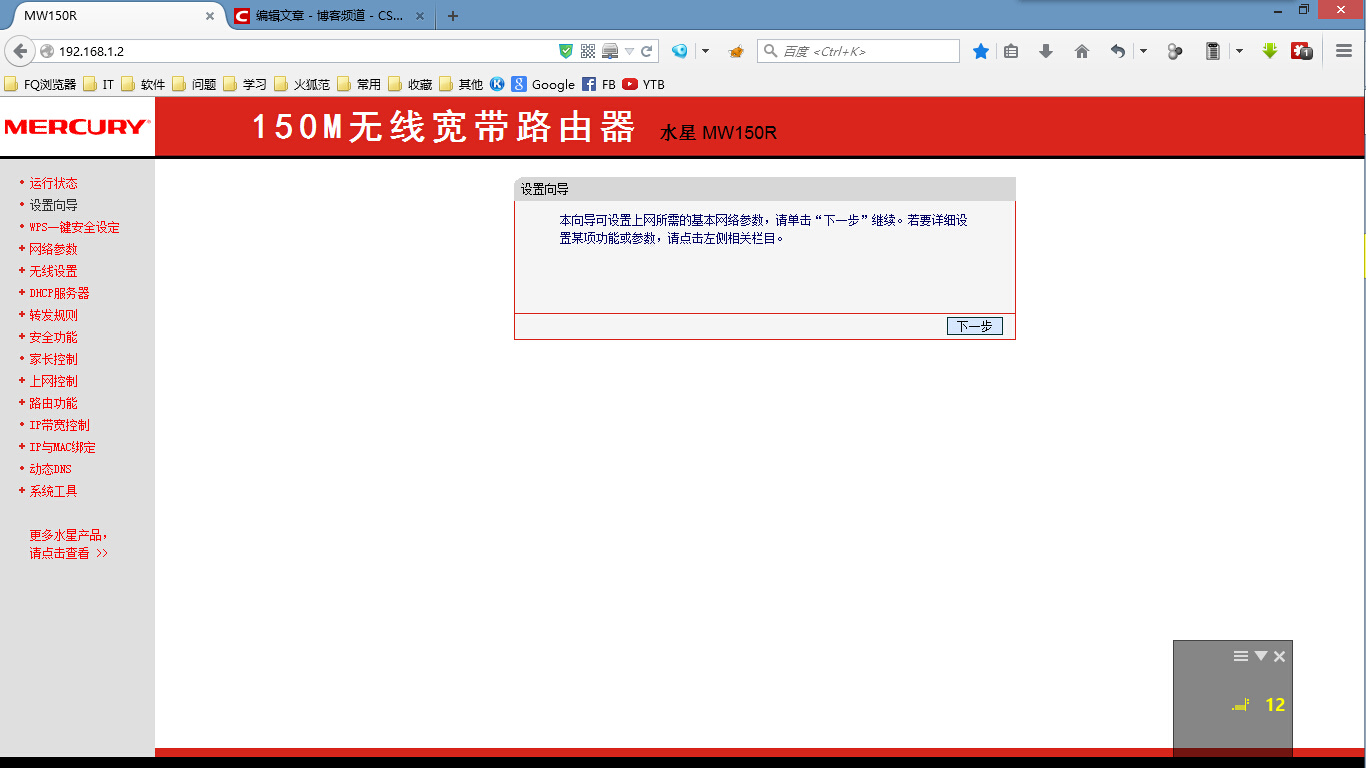Open the YTB YouTube bookmark
1366x768 pixels.
(643, 84)
